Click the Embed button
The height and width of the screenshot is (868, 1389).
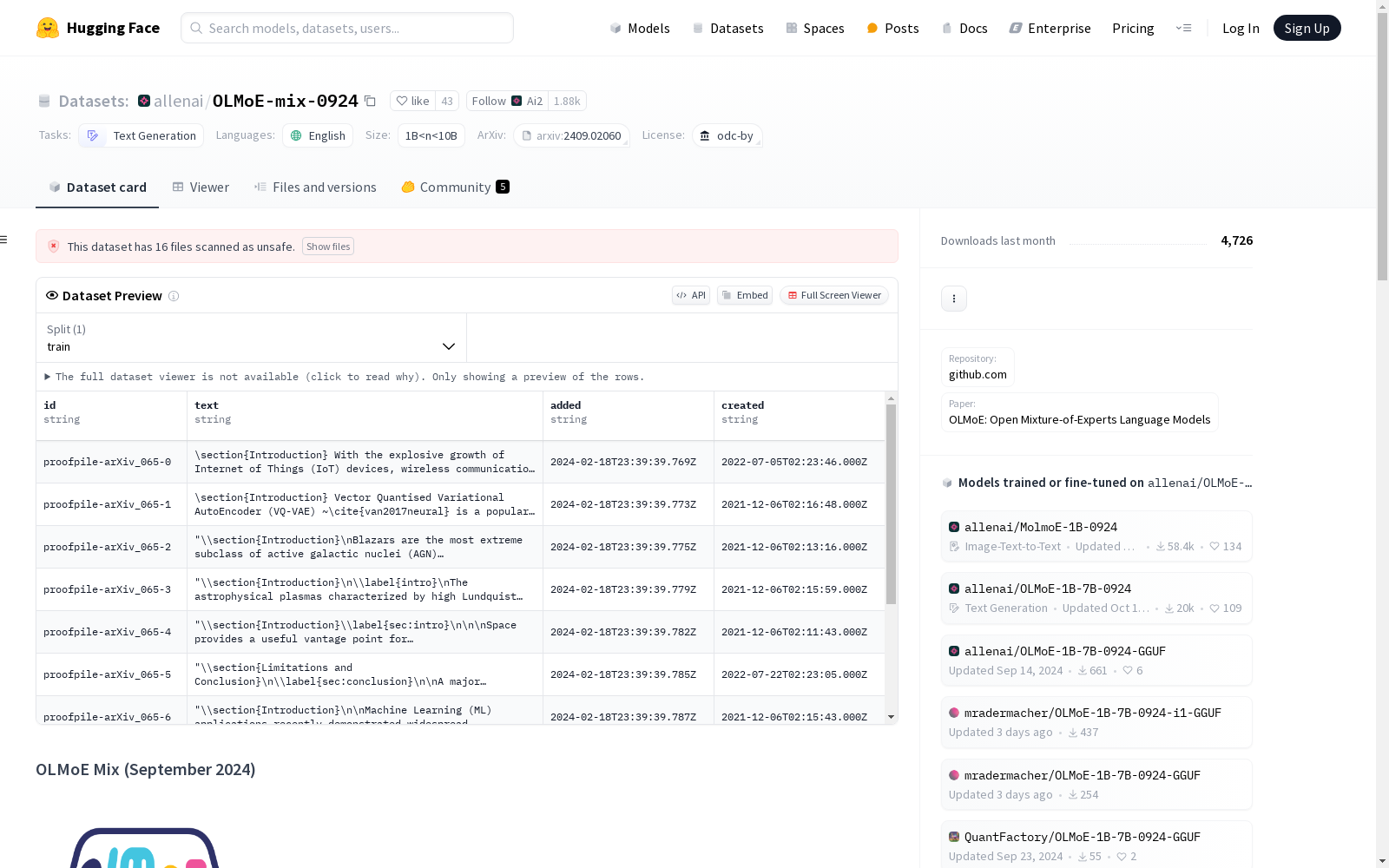[x=745, y=295]
